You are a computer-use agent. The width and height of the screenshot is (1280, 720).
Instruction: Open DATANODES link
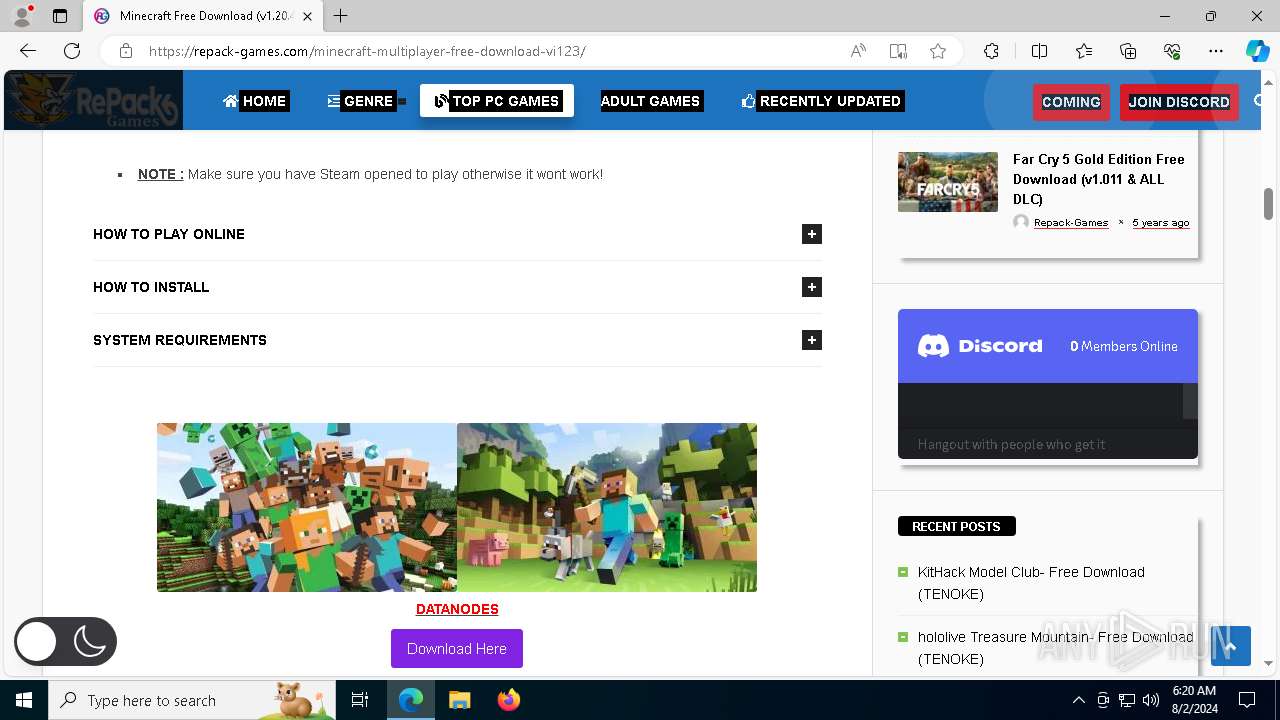point(457,609)
